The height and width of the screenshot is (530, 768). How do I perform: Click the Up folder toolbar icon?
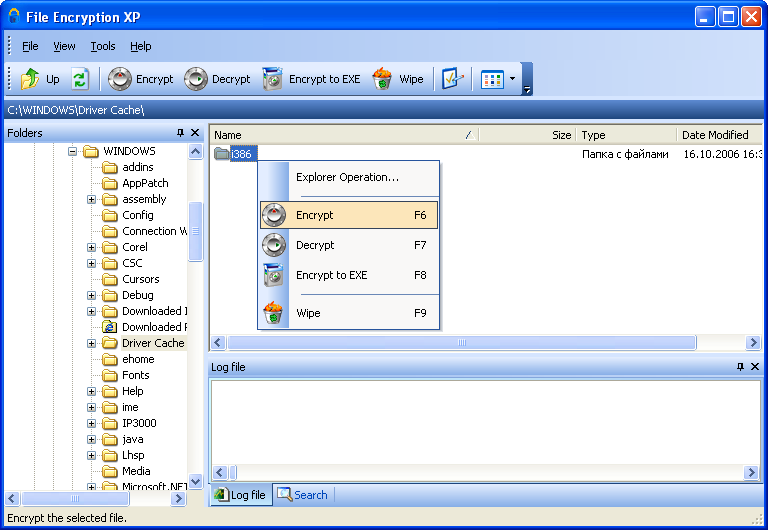pos(30,79)
